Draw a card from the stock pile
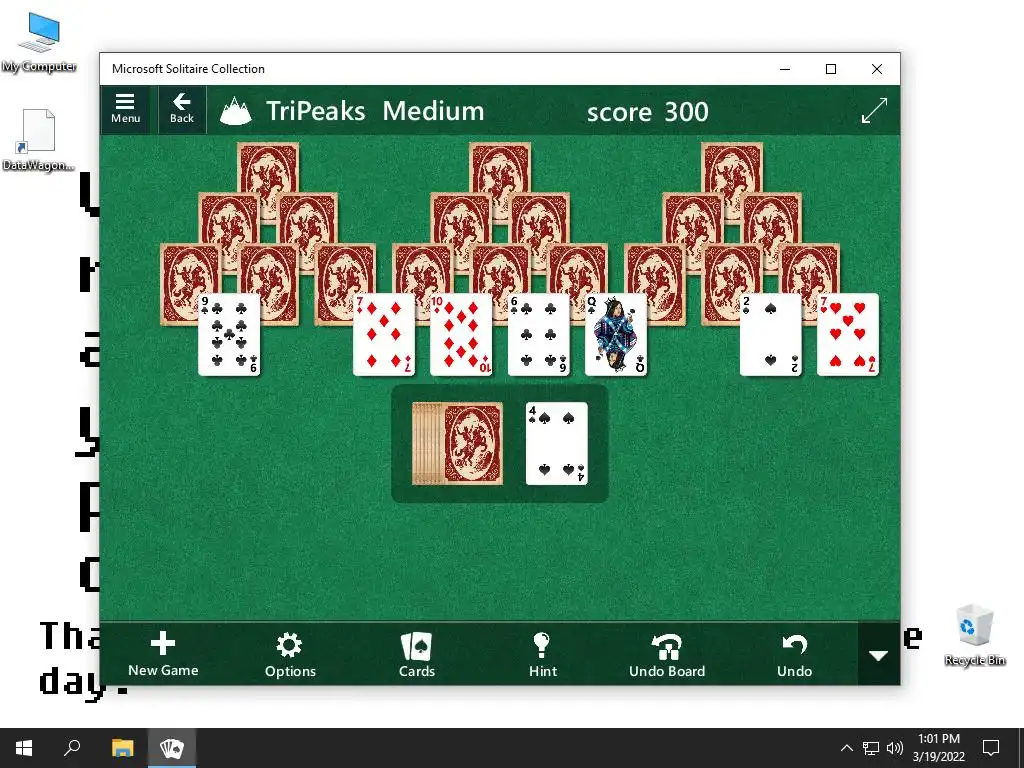1024x768 pixels. click(458, 443)
